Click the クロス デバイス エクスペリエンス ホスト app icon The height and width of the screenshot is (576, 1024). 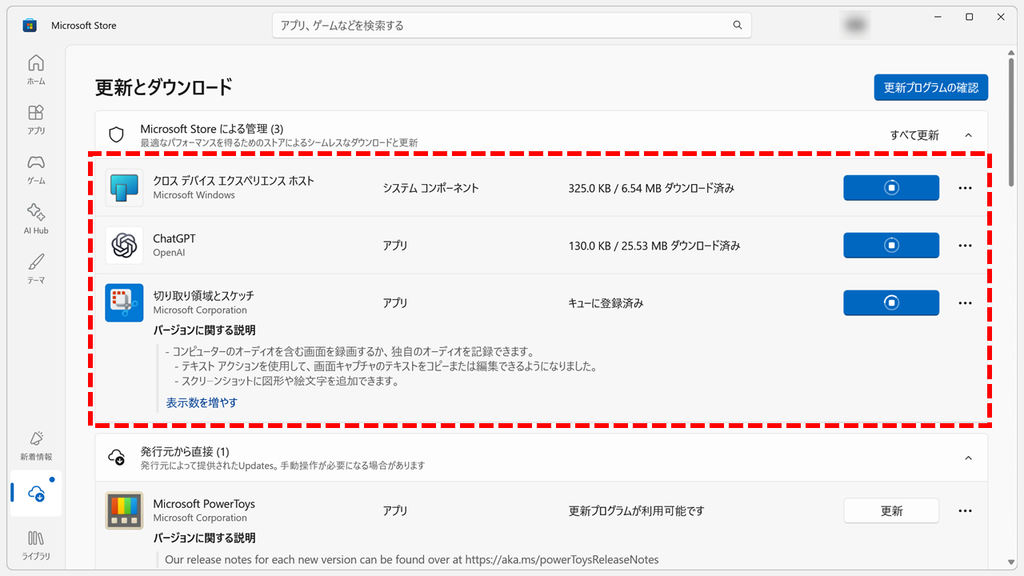coord(124,187)
